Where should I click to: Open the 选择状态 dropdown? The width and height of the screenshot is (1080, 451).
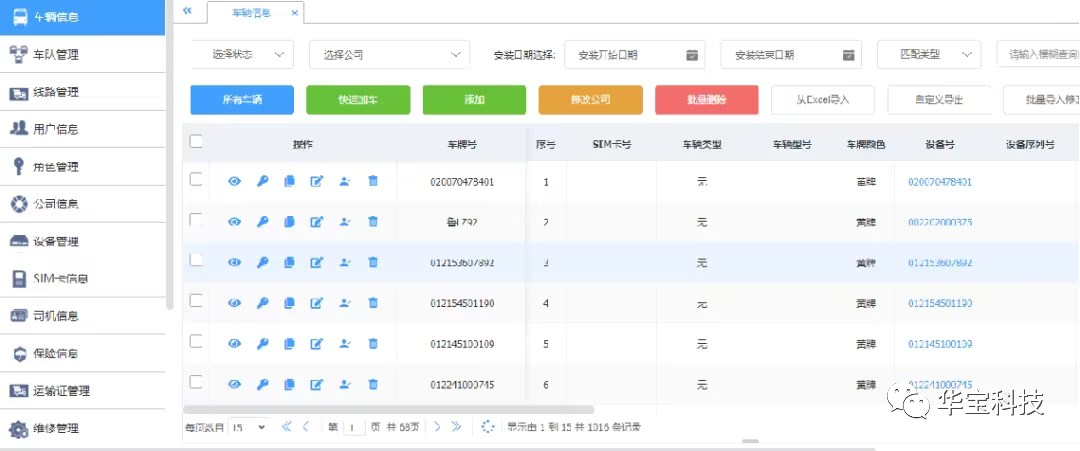coord(242,54)
